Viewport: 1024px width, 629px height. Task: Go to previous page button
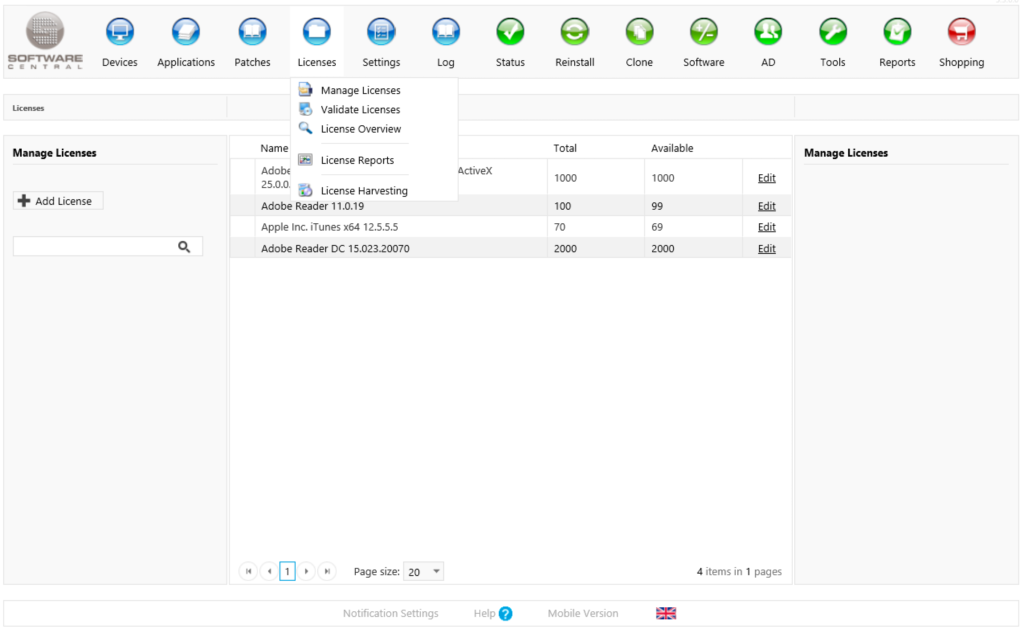click(269, 572)
